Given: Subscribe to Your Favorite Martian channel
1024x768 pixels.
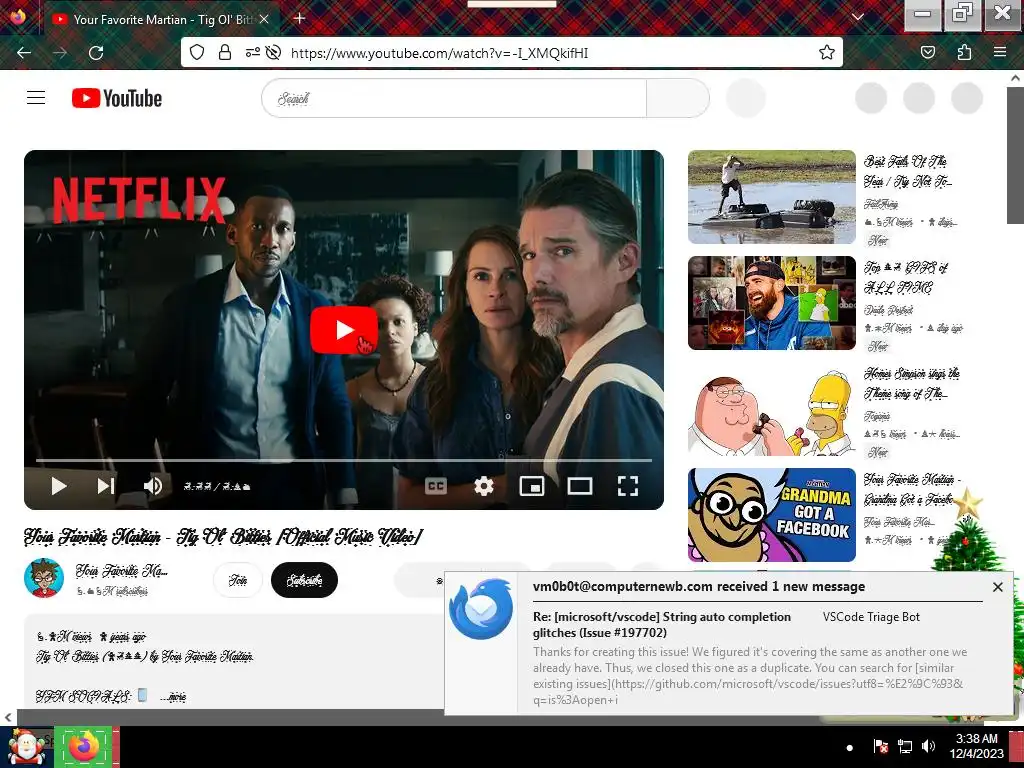Looking at the screenshot, I should 304,580.
